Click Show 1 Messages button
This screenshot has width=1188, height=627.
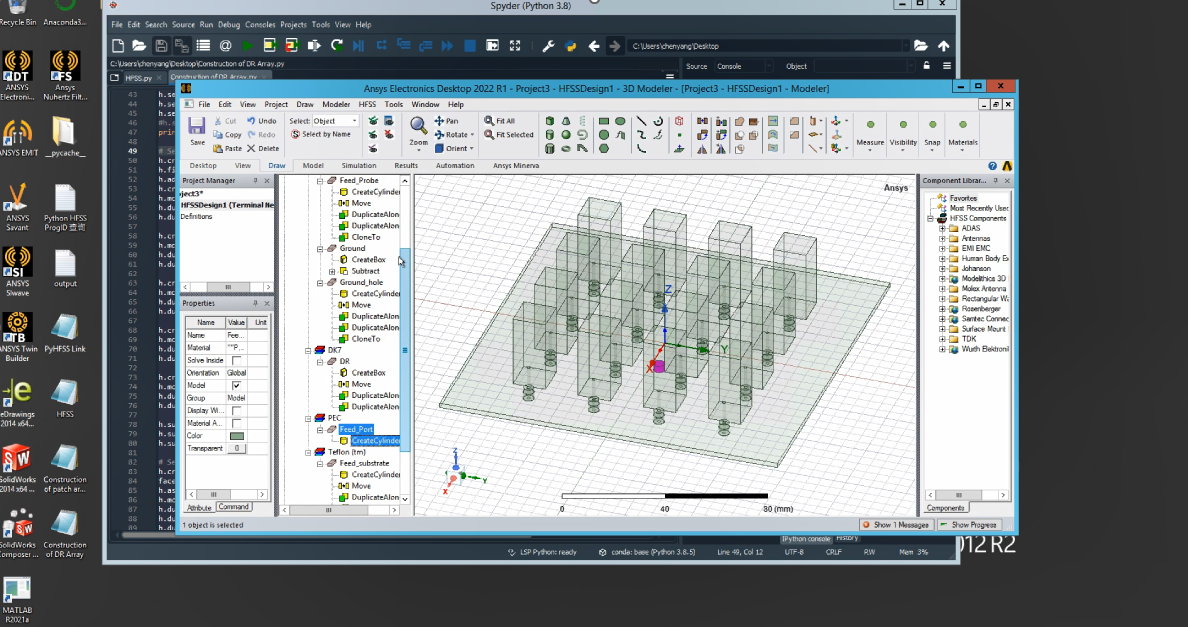(897, 525)
